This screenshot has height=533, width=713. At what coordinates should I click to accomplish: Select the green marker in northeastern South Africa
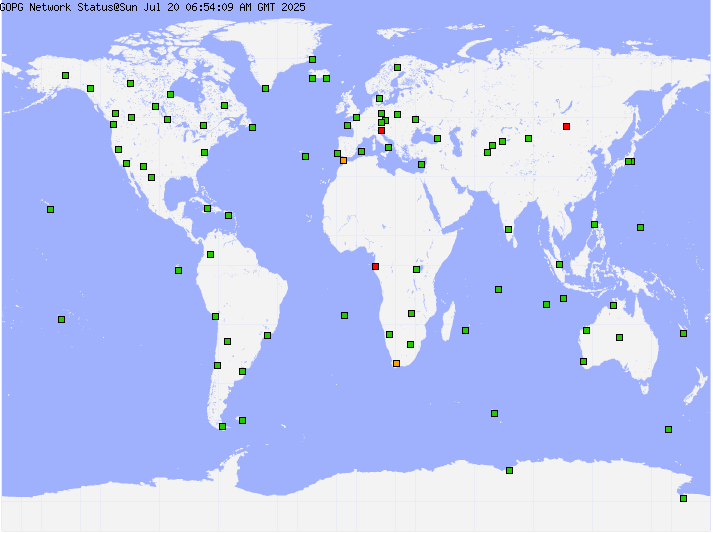[411, 345]
